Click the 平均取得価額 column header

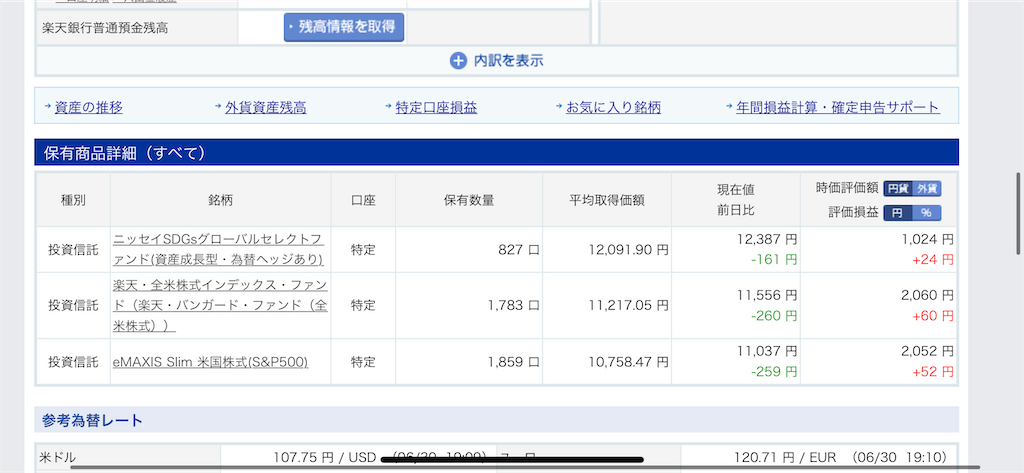[607, 201]
